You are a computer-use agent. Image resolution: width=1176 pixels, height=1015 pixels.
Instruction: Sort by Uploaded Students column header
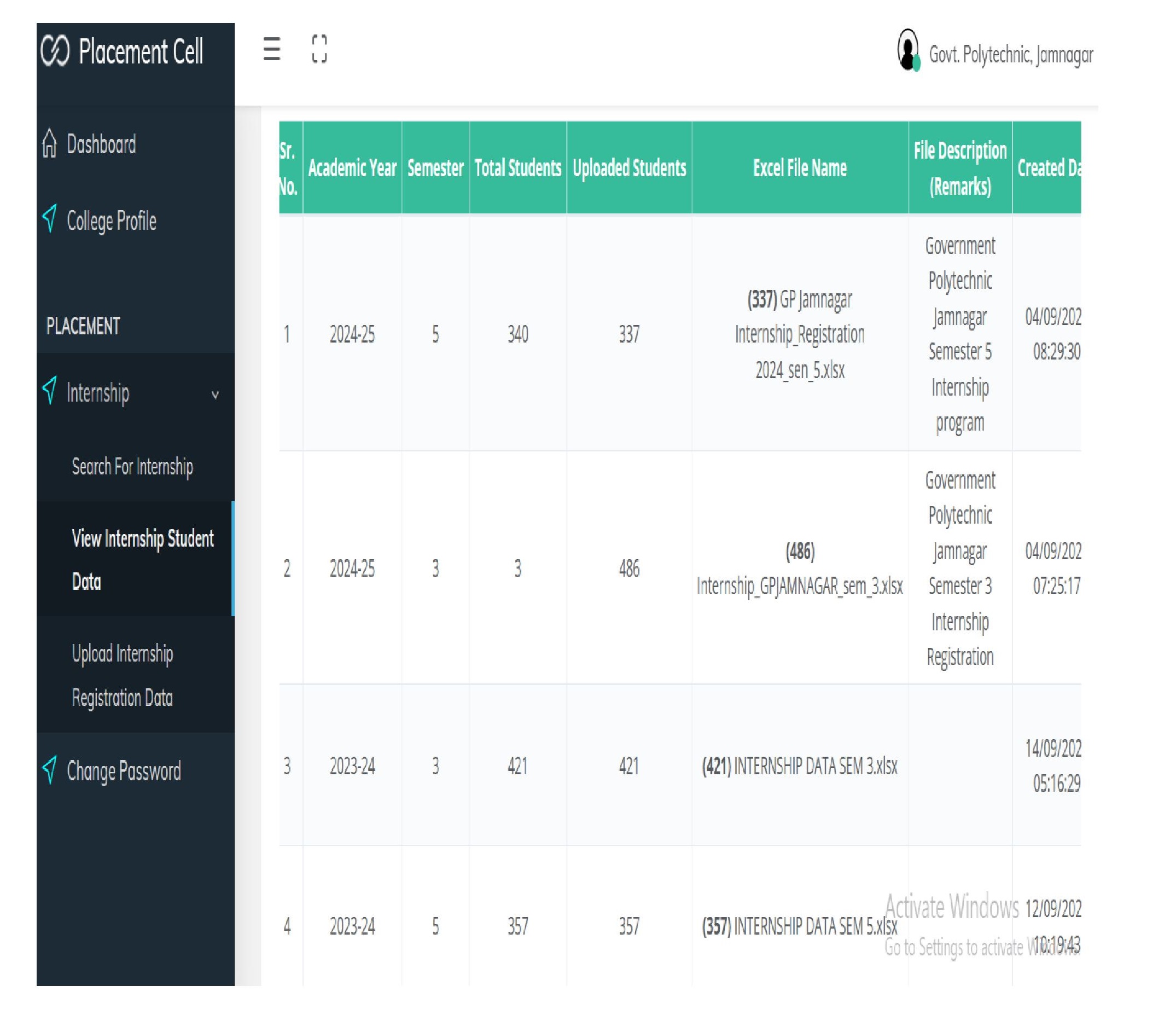click(629, 168)
